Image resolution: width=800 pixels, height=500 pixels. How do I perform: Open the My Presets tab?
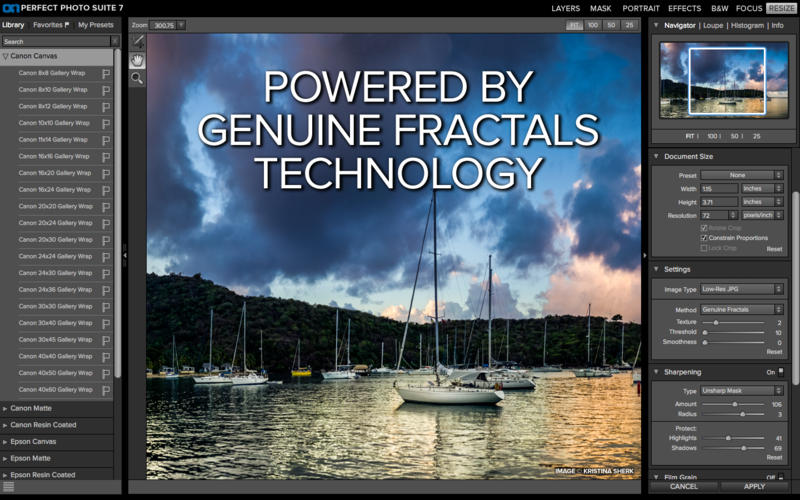95,25
